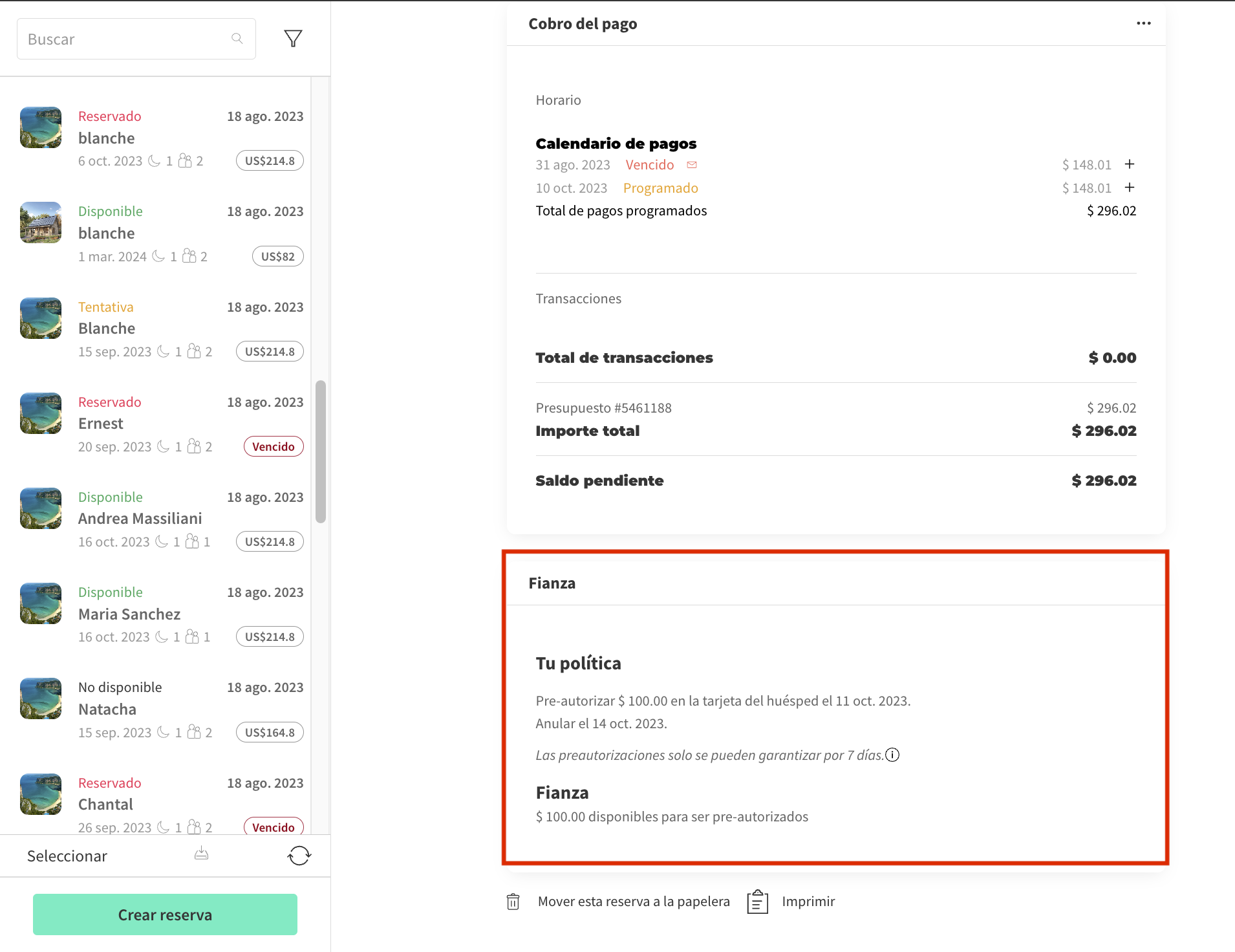Expand the 10 oct. 2023 payment row
Viewport: 1235px width, 952px height.
[1130, 188]
